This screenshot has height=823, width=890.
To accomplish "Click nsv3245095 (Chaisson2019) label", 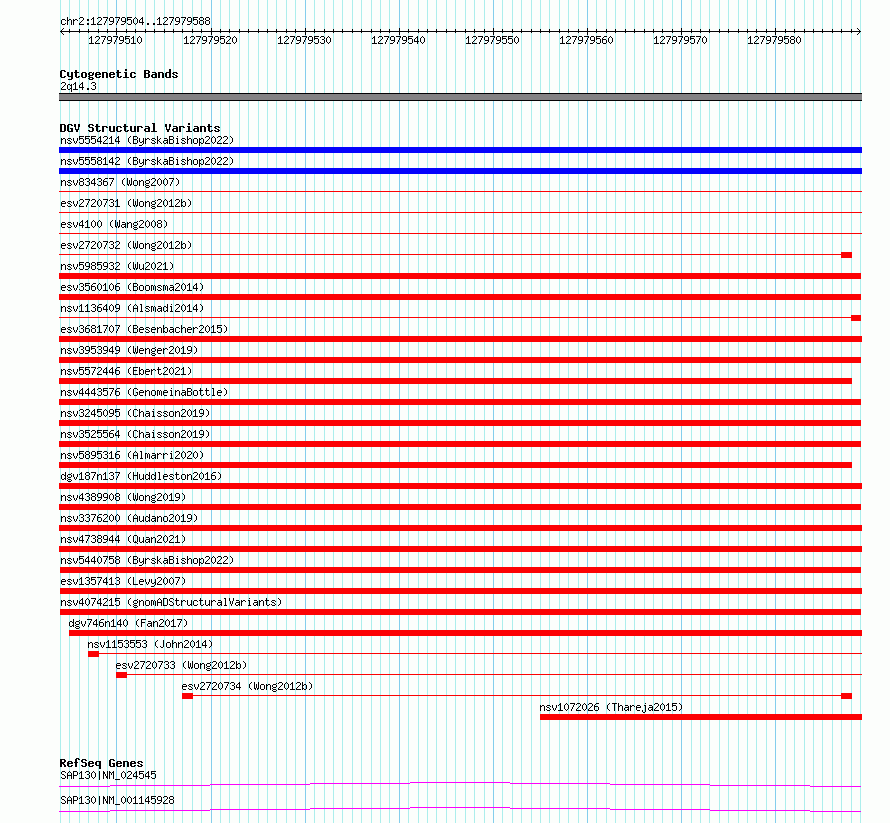I will [x=135, y=413].
